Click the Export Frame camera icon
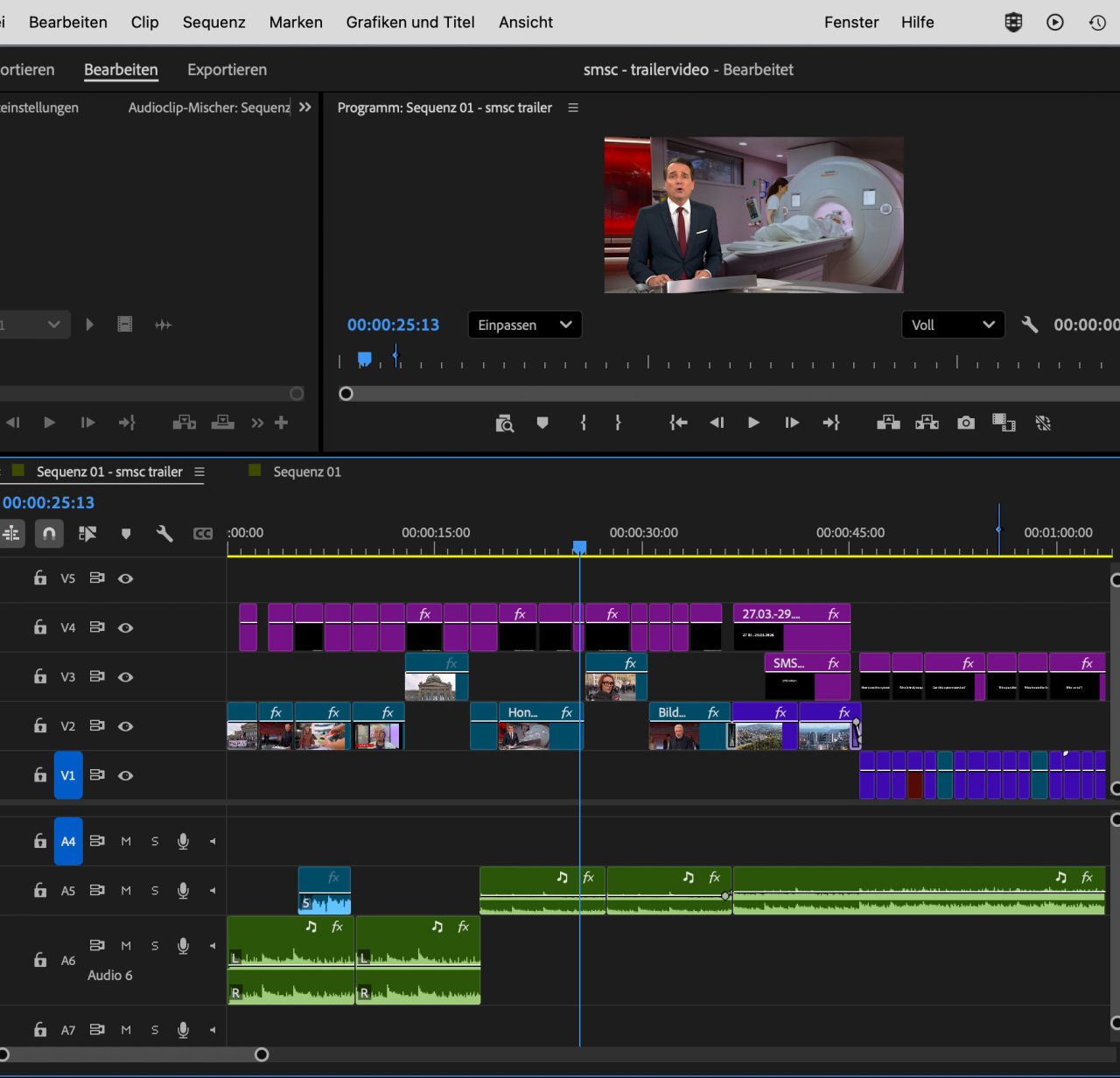The width and height of the screenshot is (1120, 1078). click(966, 423)
